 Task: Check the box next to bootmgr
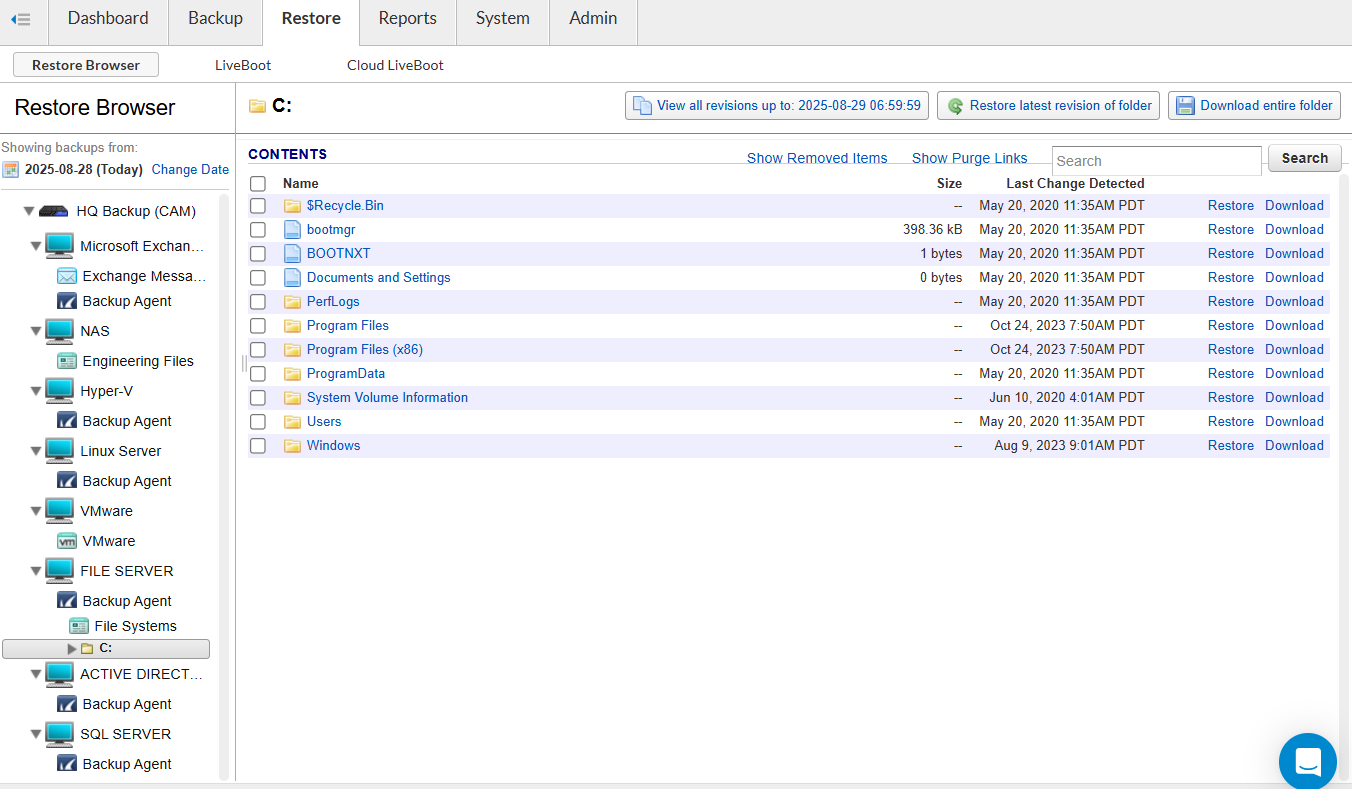[x=258, y=230]
